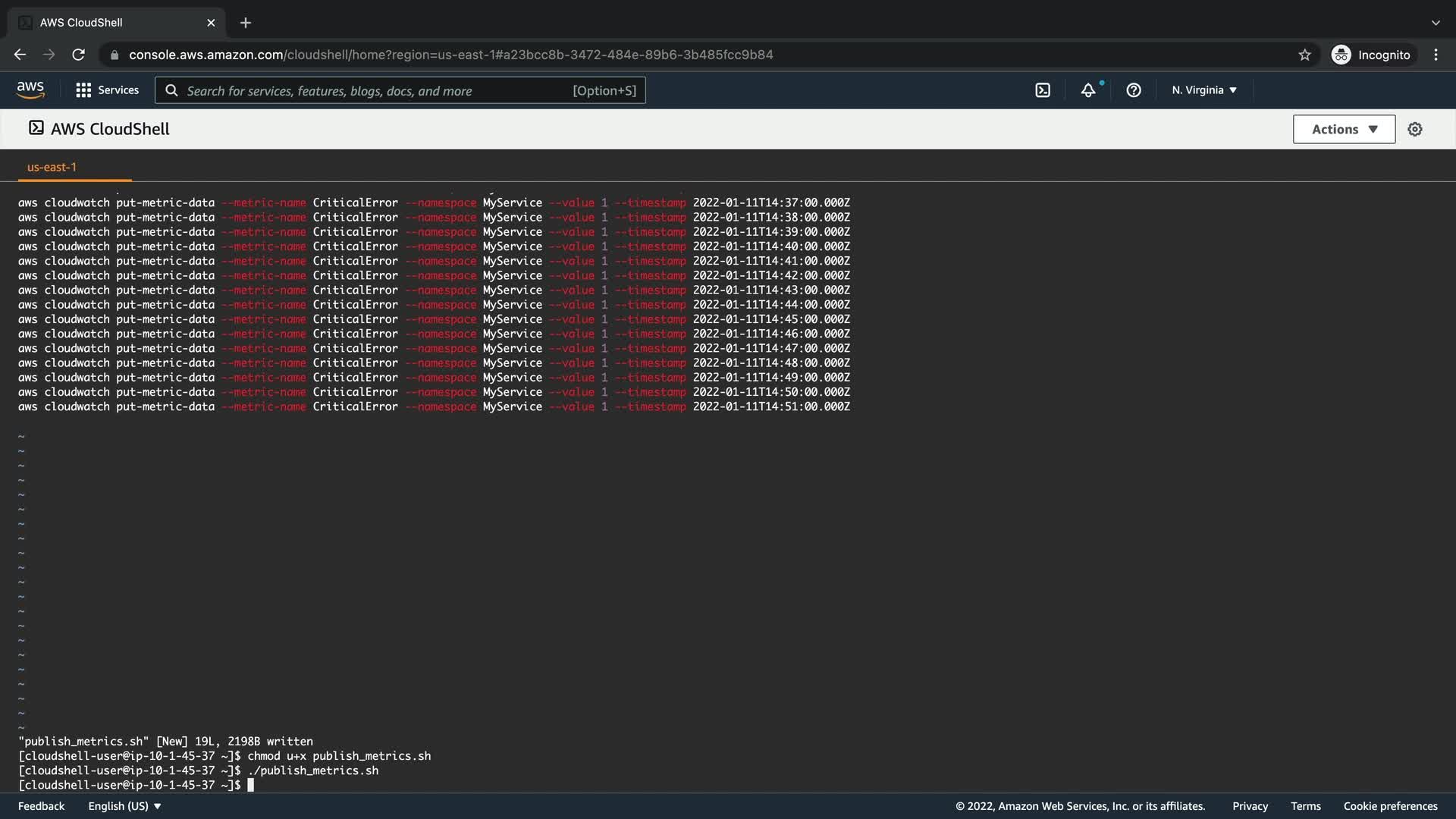Open the help question mark icon
Screen dimensions: 1456x819
click(1134, 90)
